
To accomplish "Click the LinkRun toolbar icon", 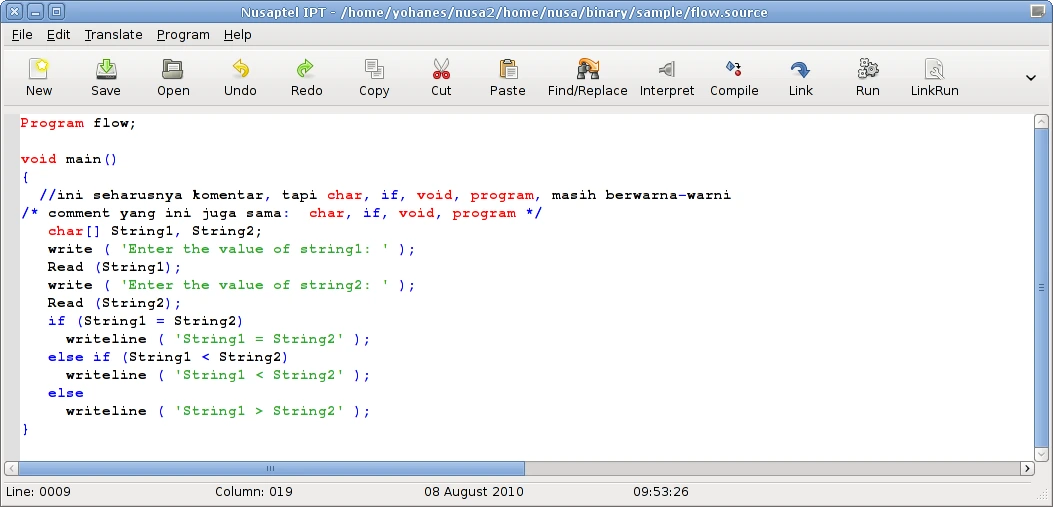I will pos(934,77).
